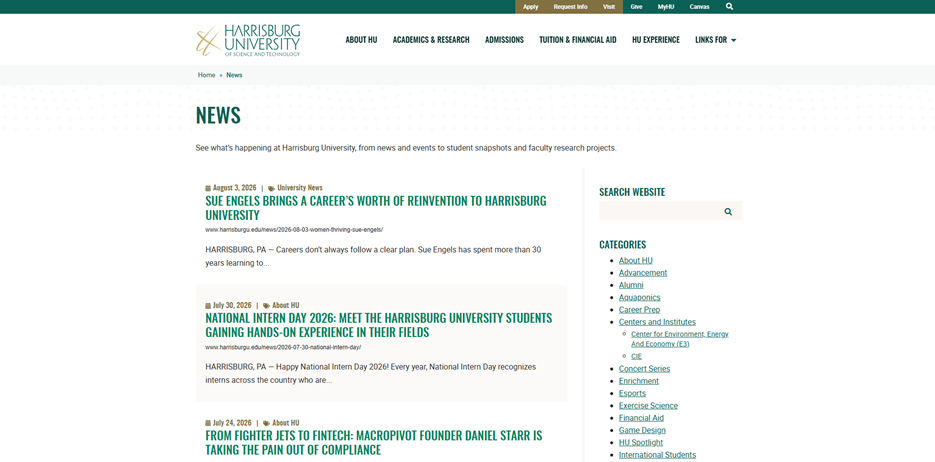
Task: Select the Career Prep category
Action: [639, 310]
